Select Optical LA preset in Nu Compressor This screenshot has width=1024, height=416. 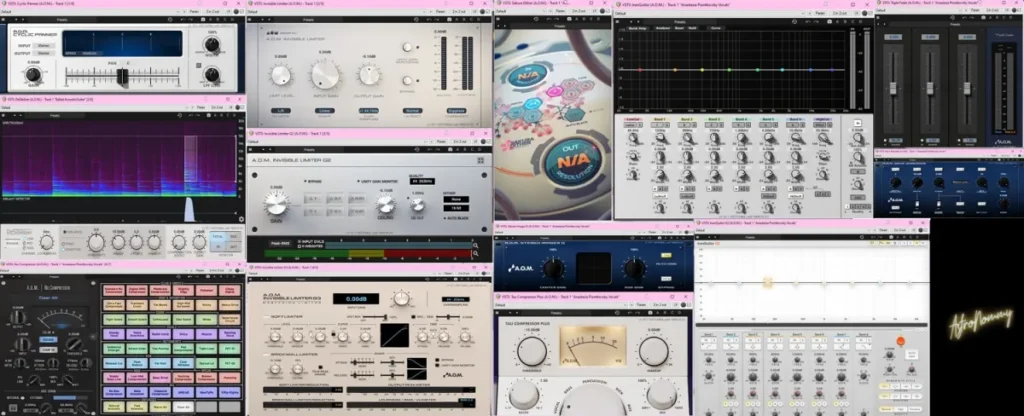pos(204,362)
